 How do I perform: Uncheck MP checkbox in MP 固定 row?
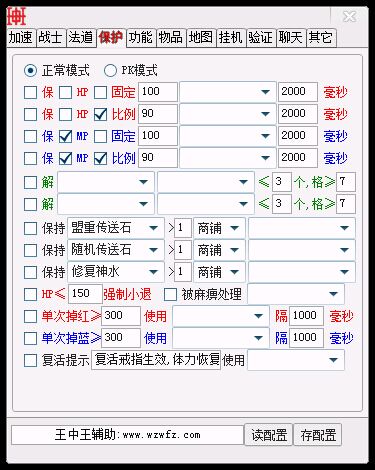65,136
